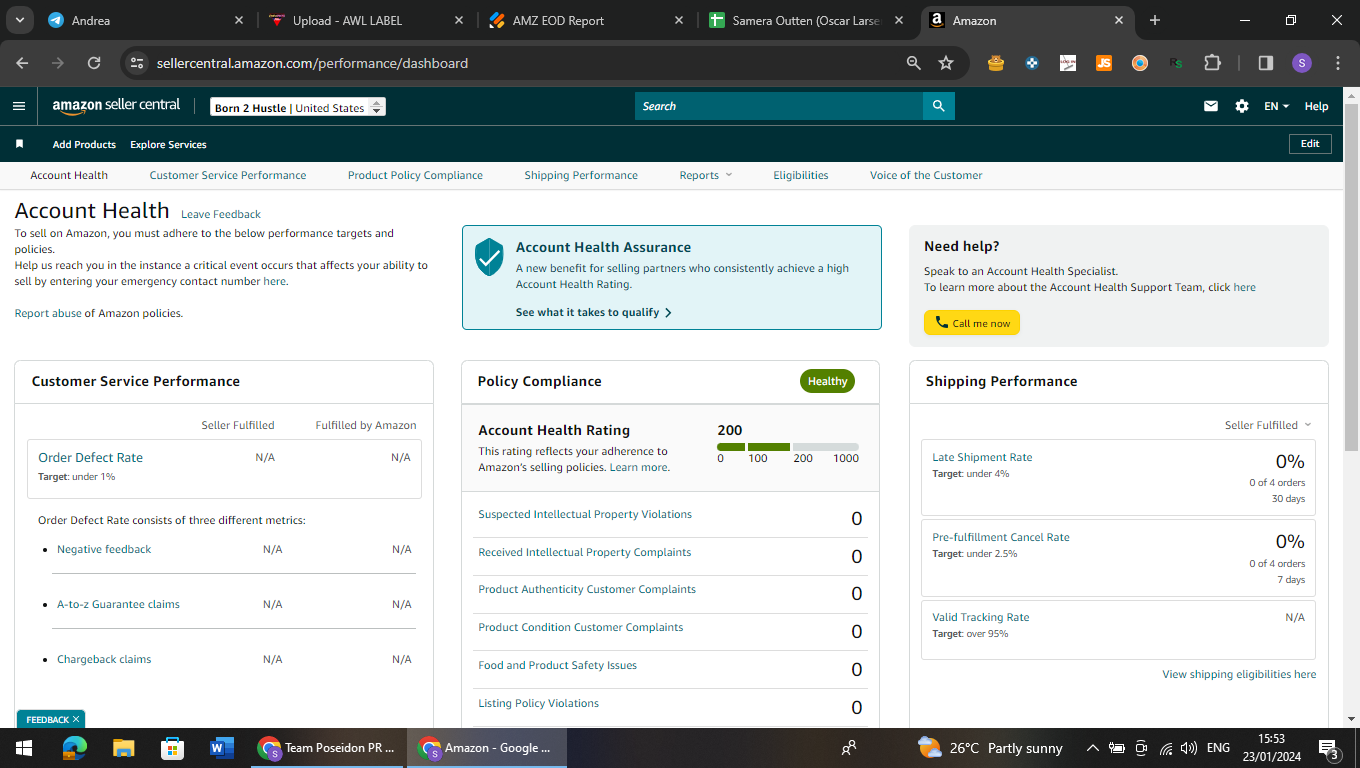Switch to the Customer Service Performance tab
The height and width of the screenshot is (768, 1360).
(x=228, y=175)
